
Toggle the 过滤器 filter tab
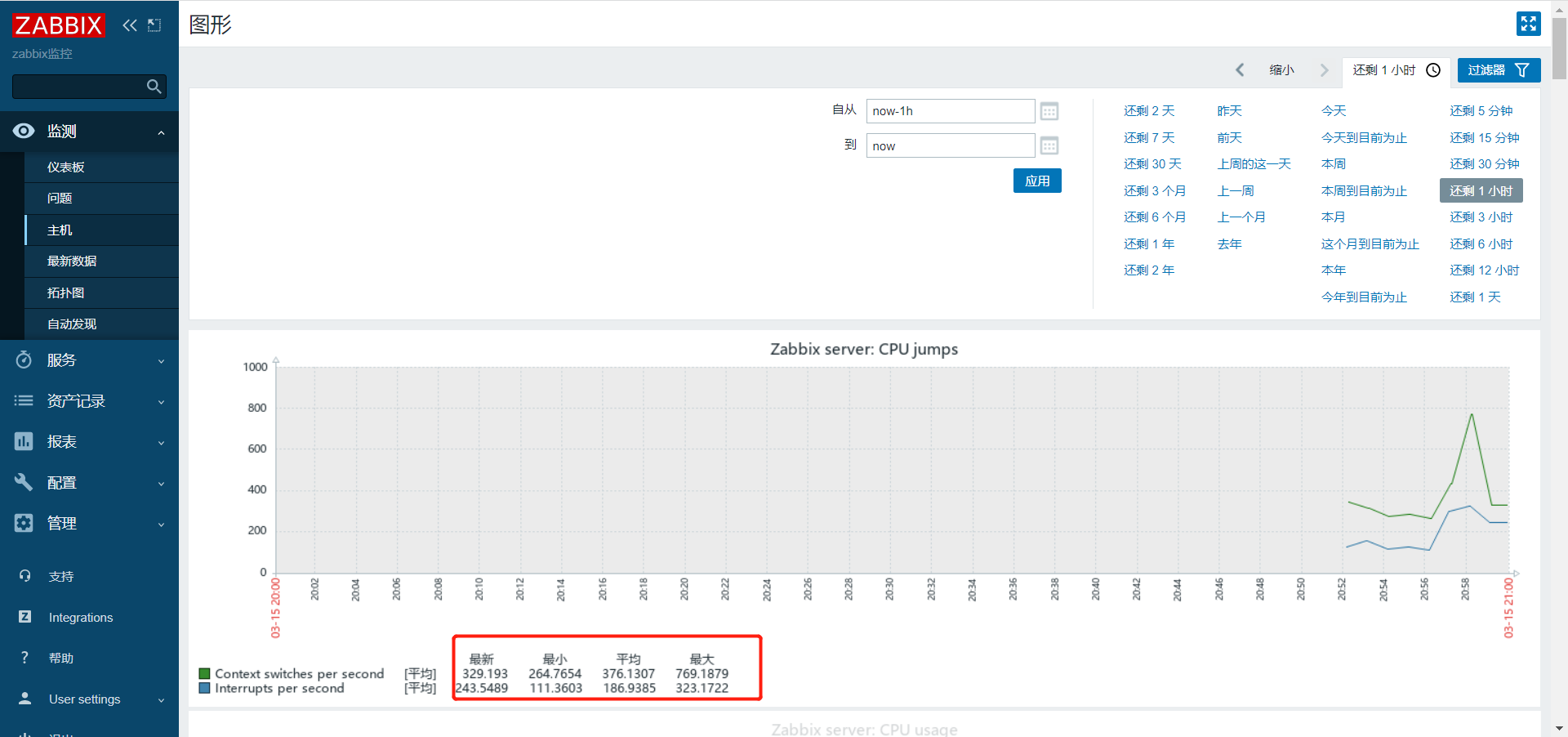[x=1499, y=70]
